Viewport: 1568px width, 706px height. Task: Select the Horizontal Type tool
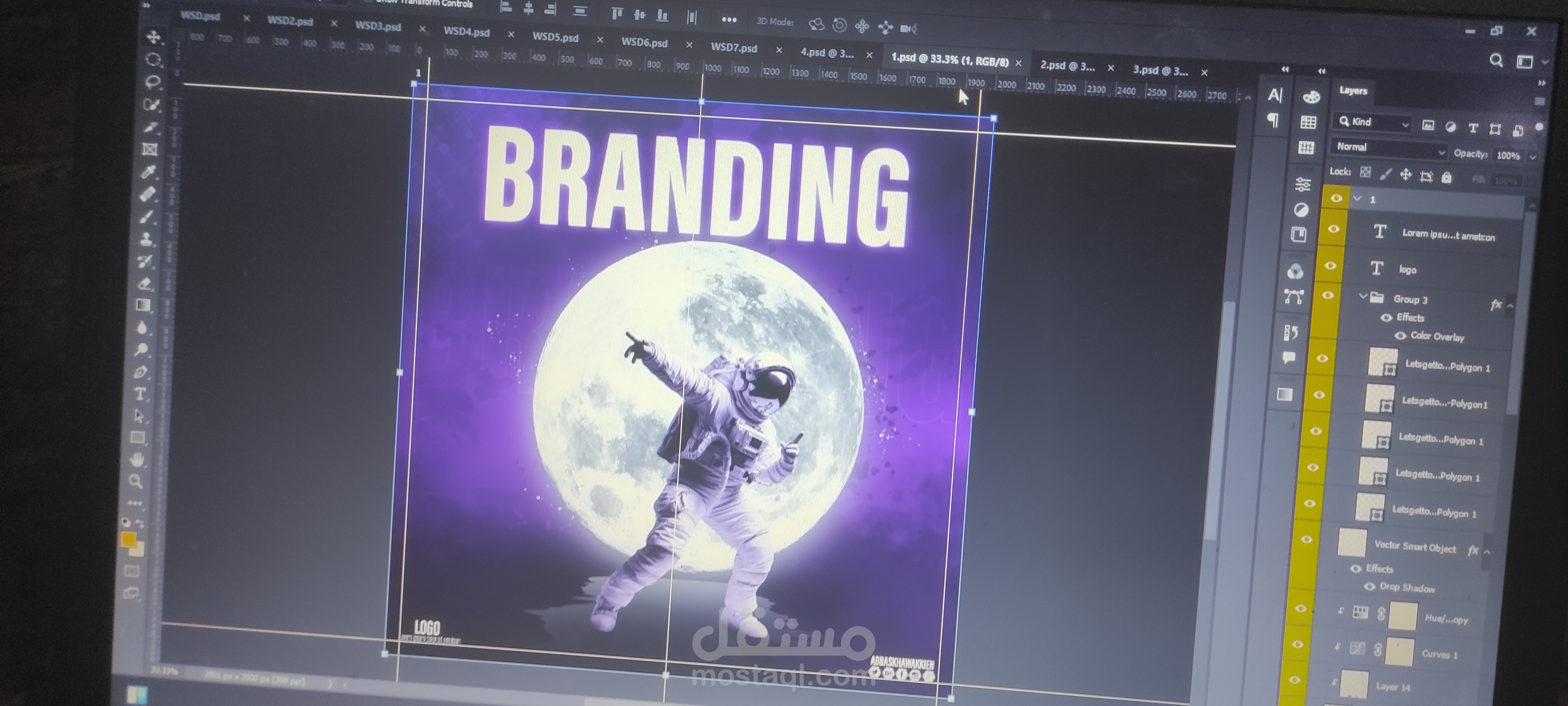140,394
